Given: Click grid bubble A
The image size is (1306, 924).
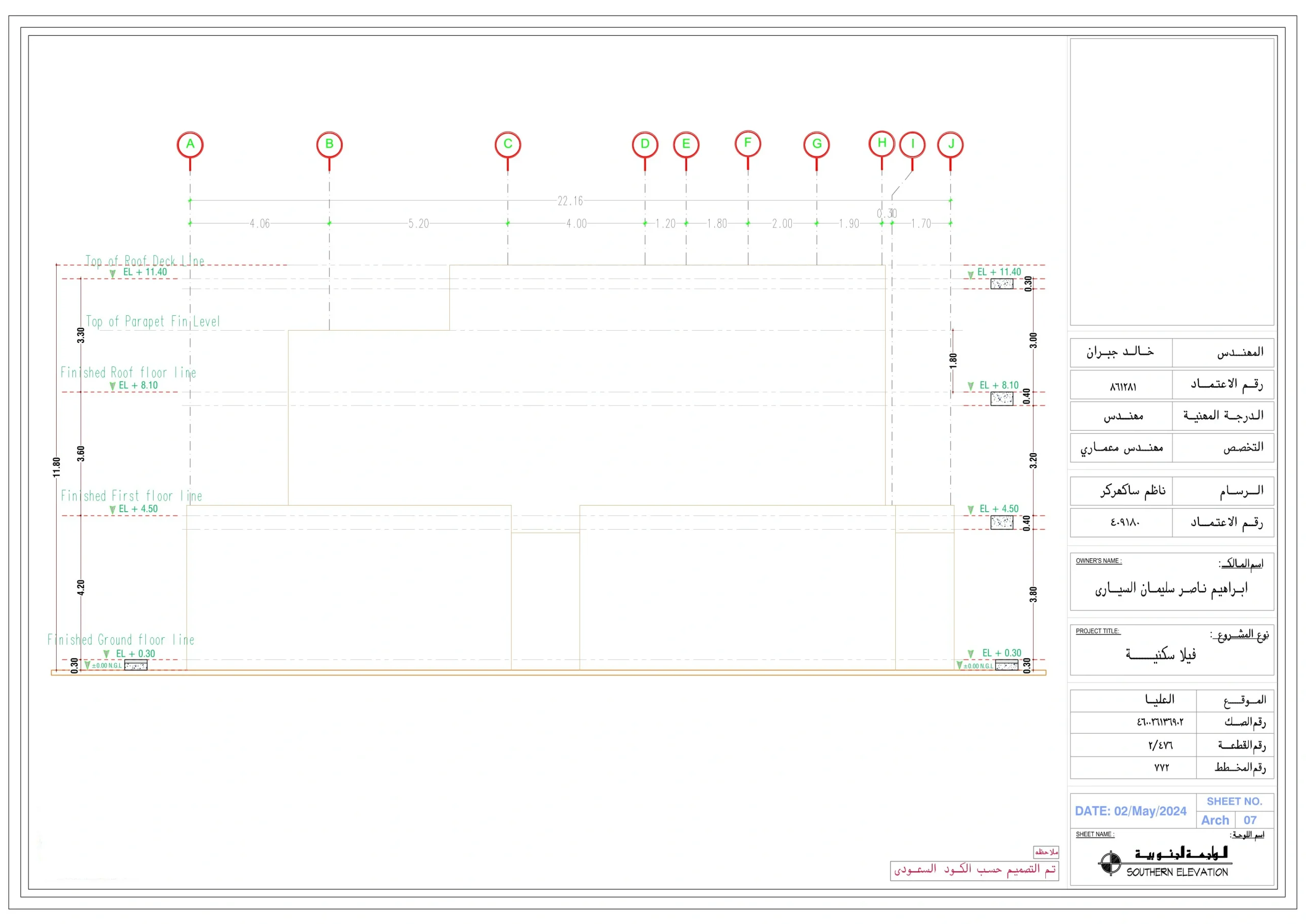Looking at the screenshot, I should [x=190, y=144].
